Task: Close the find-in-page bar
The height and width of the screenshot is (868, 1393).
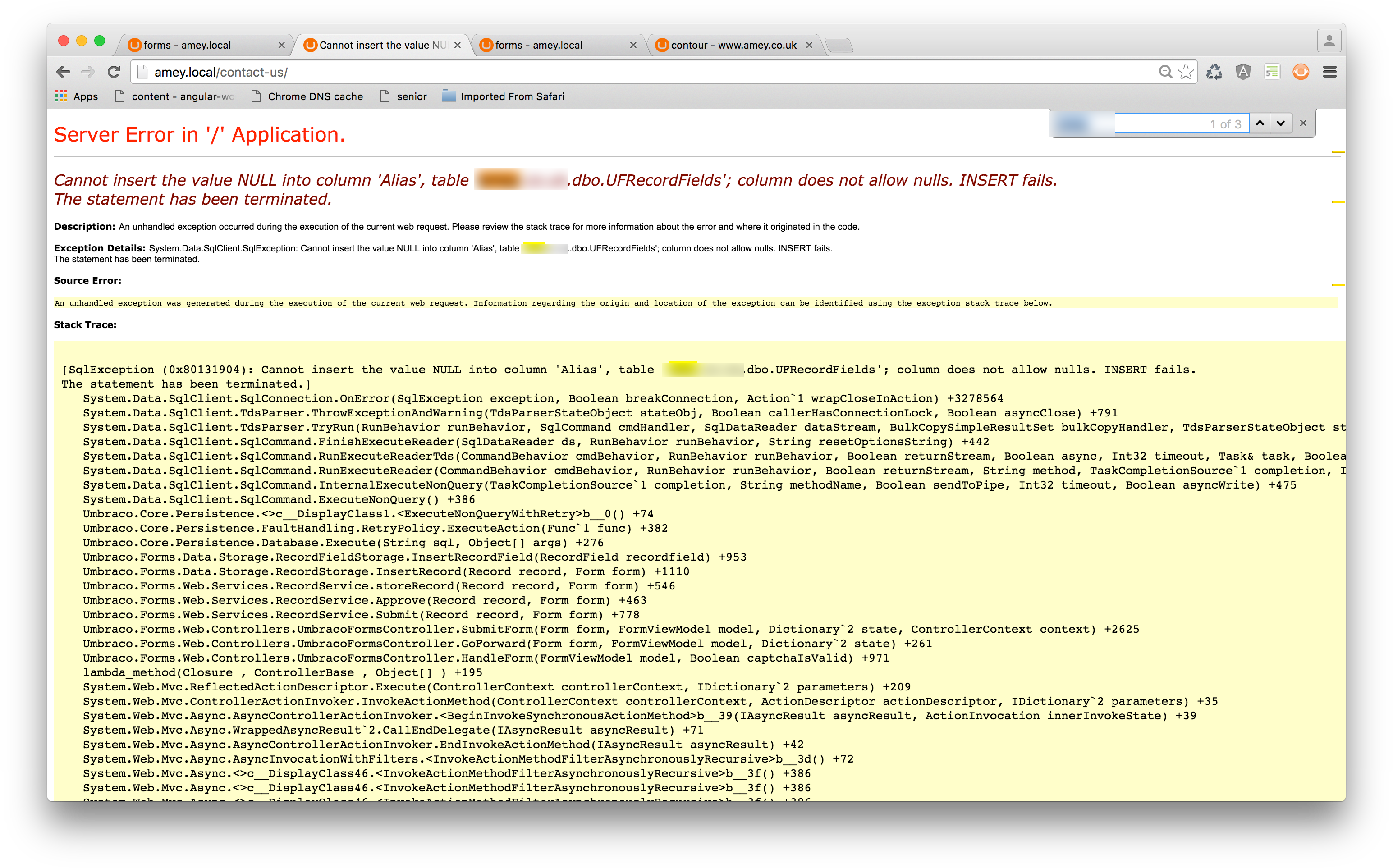Action: (x=1303, y=123)
